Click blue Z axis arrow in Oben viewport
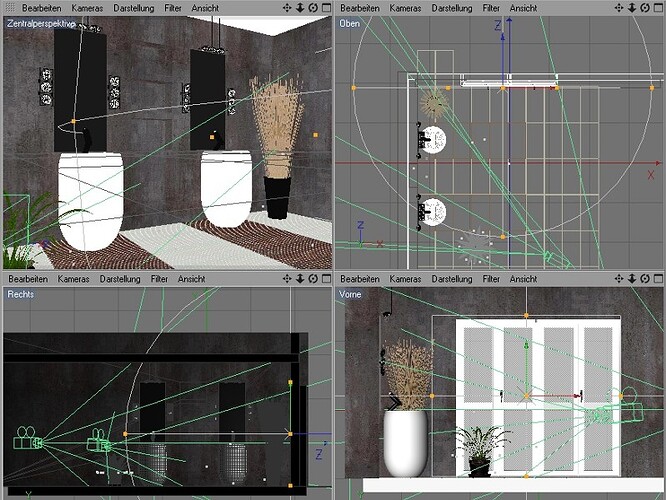The width and height of the screenshot is (666, 500). point(509,20)
